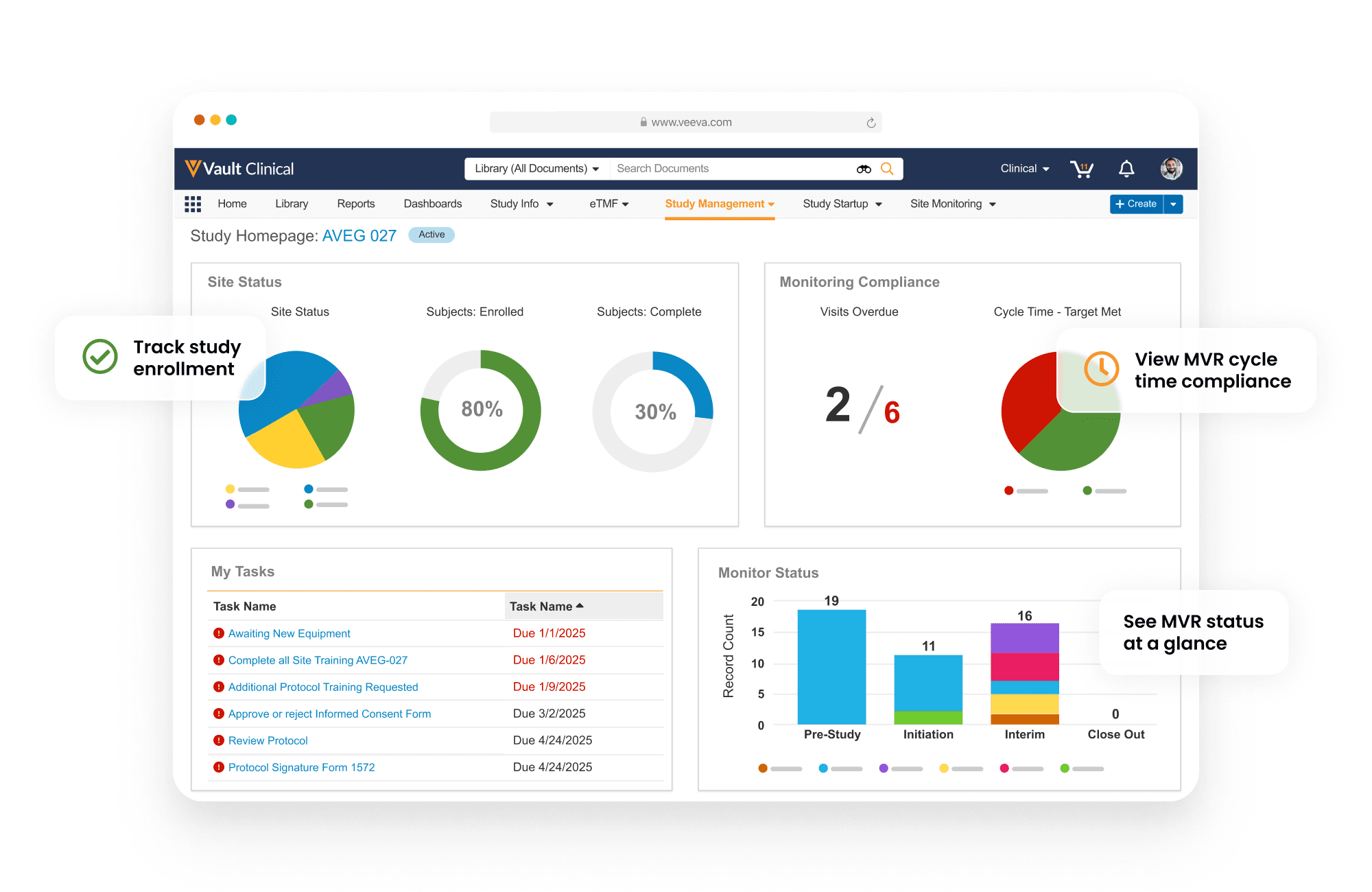Click the 'Due 3/2/2025' date
Viewport: 1372px width, 892px height.
click(x=549, y=714)
